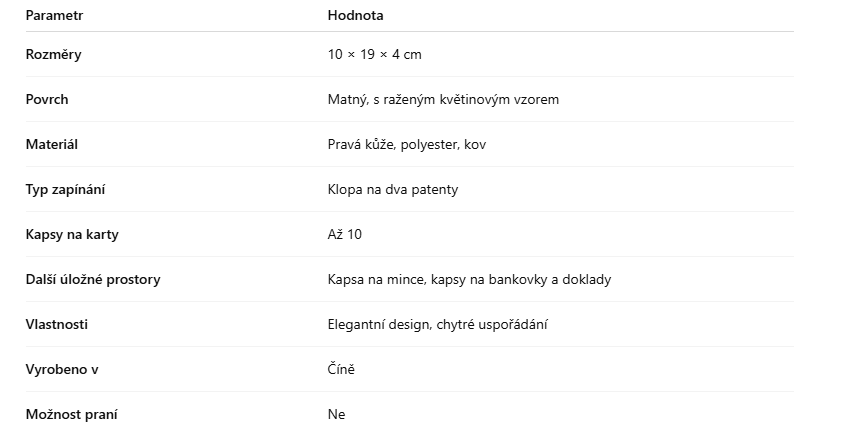
Task: Click the Matný, s raženým květinovým vzorem value
Action: pyautogui.click(x=443, y=99)
